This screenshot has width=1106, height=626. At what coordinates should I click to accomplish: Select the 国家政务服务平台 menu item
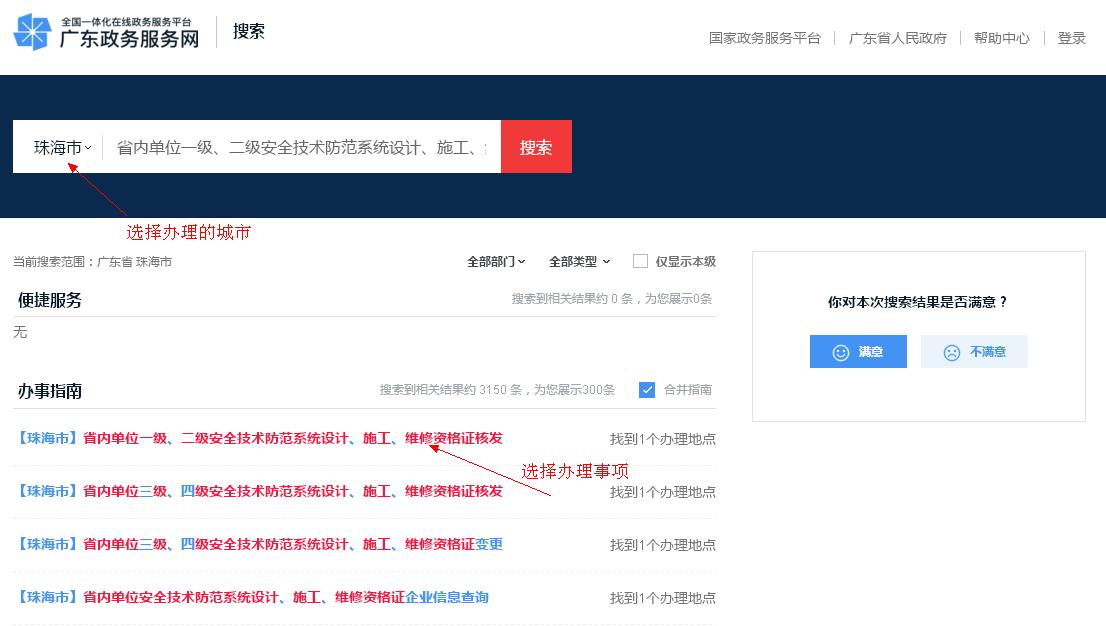pos(764,38)
